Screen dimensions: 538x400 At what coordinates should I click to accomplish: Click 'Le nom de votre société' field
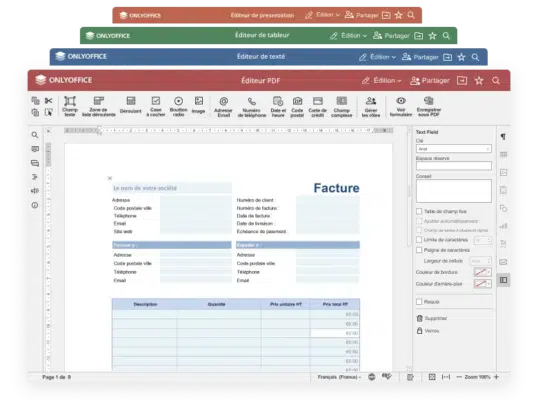[172, 188]
